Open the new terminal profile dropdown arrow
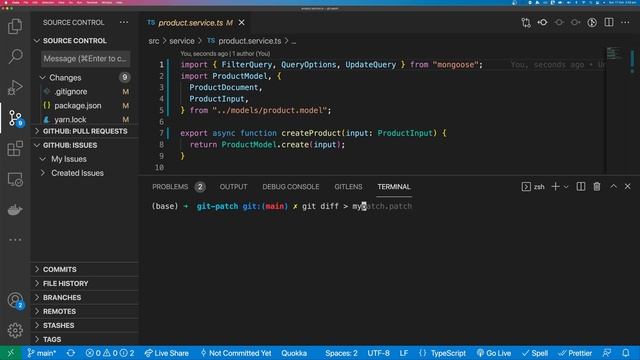The width and height of the screenshot is (640, 360). click(x=566, y=187)
